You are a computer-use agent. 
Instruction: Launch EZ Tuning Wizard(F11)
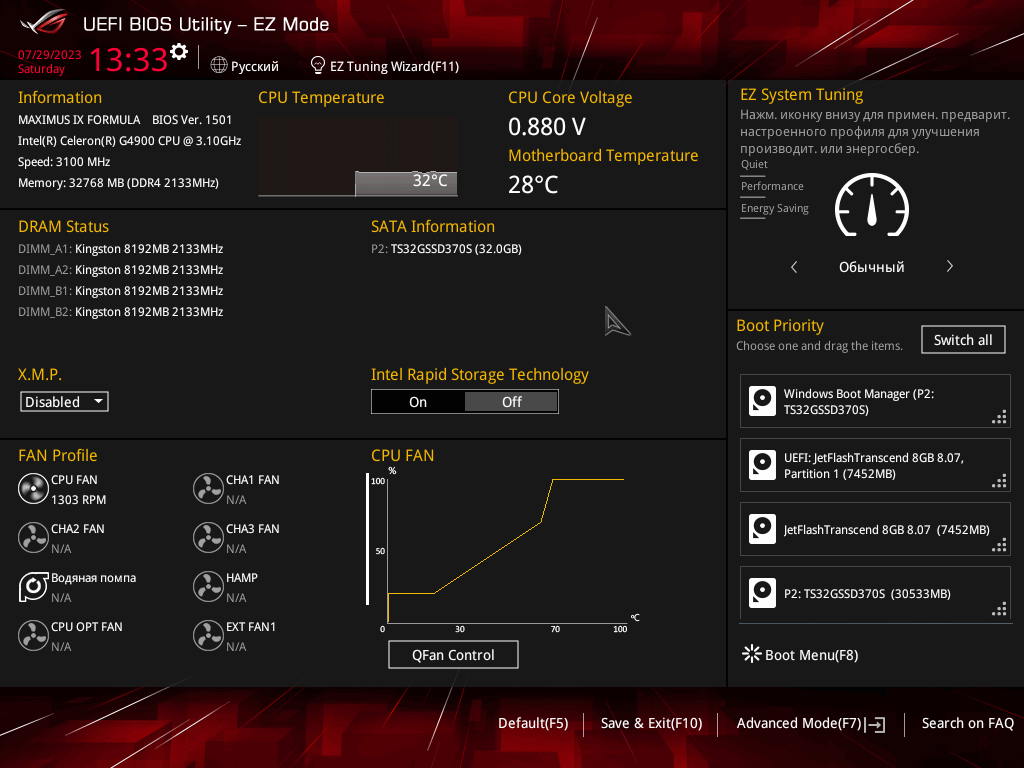[x=385, y=66]
